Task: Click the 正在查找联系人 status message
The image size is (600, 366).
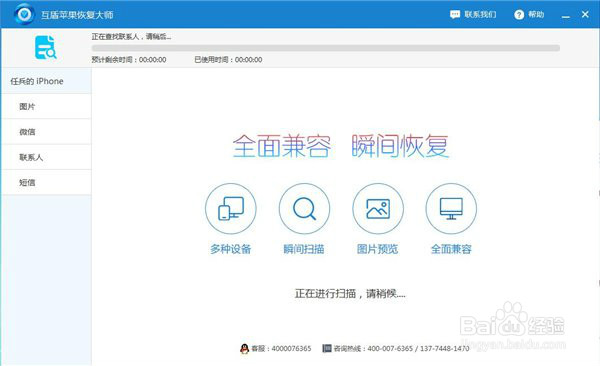Action: click(x=131, y=37)
